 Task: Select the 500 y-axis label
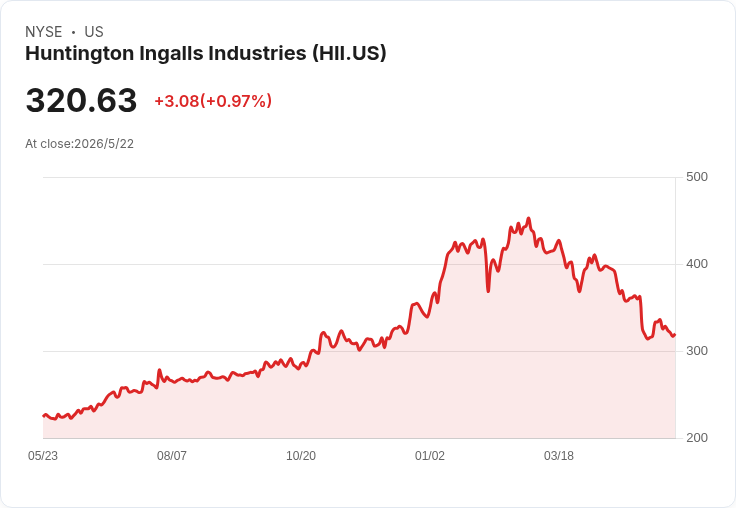coord(697,177)
